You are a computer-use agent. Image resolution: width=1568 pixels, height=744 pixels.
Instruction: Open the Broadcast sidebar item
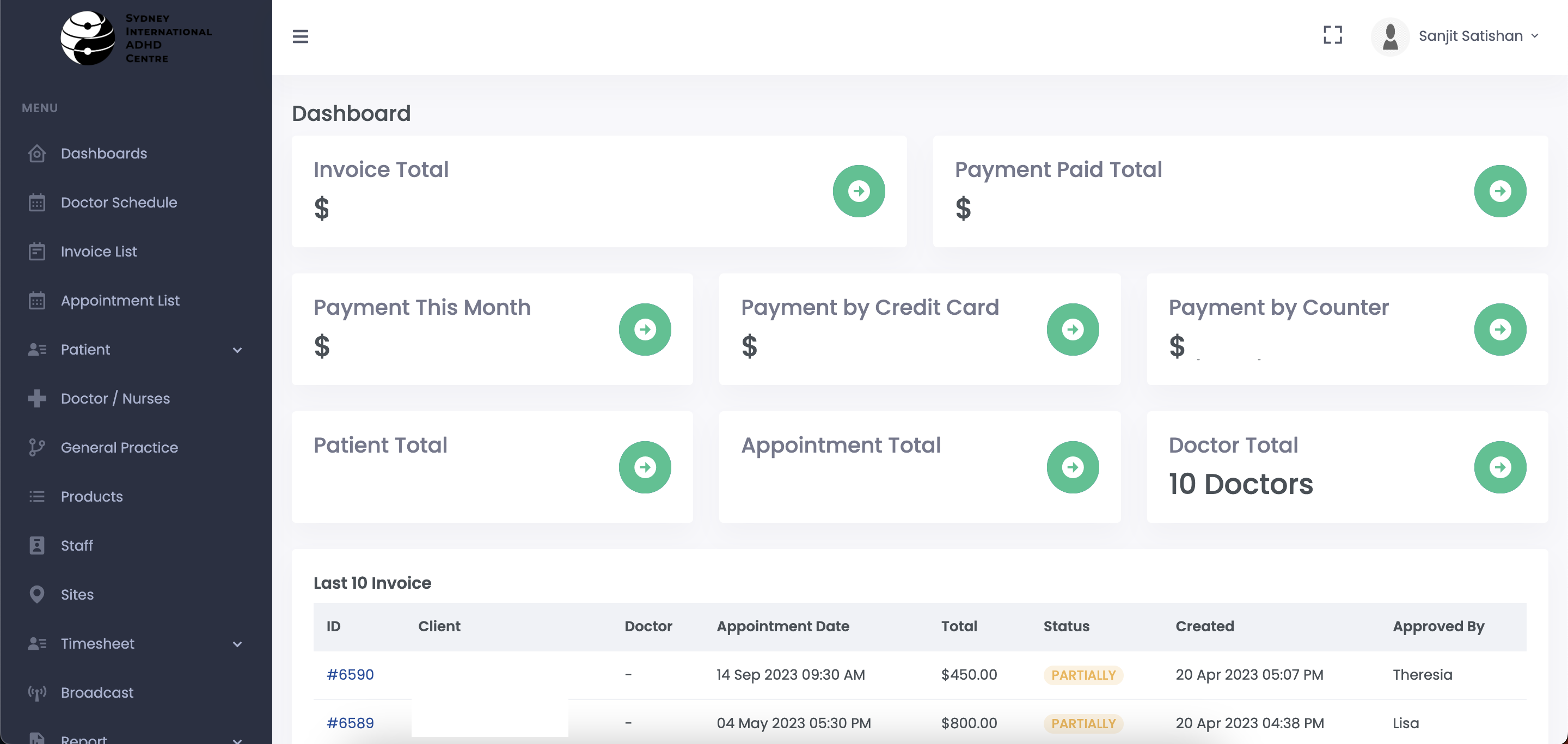97,692
